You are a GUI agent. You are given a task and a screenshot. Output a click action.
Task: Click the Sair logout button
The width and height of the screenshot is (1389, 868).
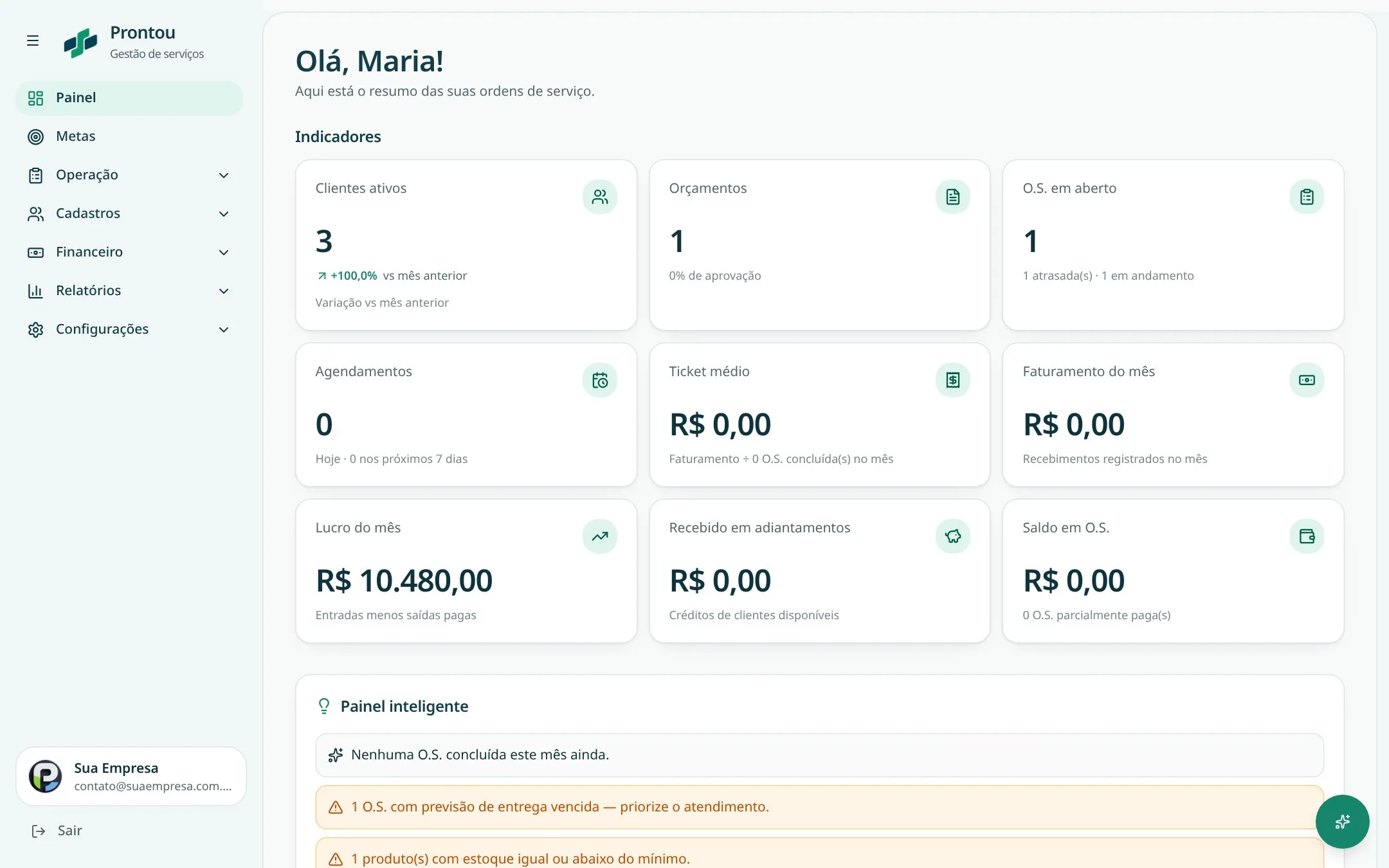coord(57,831)
